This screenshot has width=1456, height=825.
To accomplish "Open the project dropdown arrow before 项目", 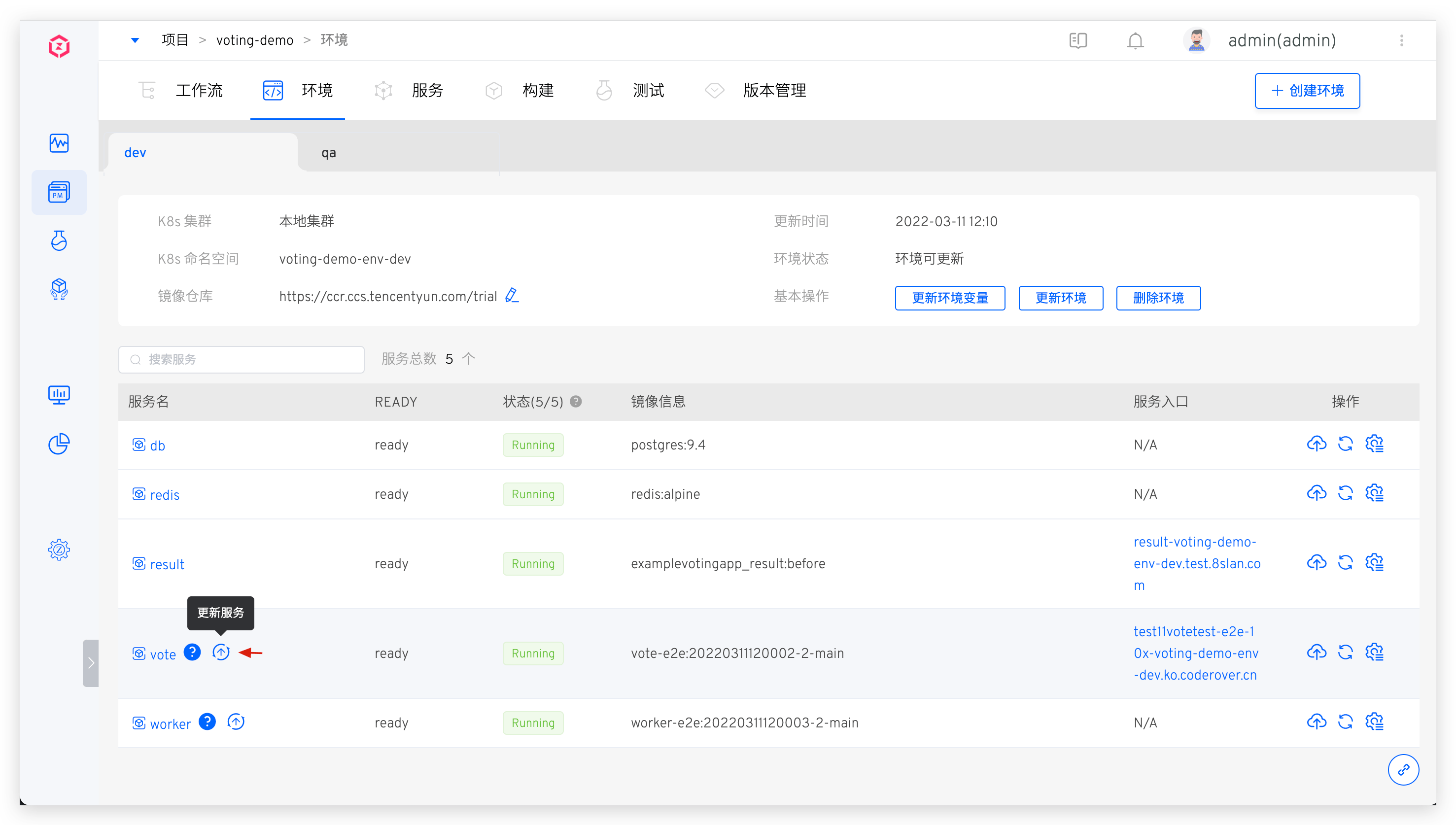I will point(135,40).
